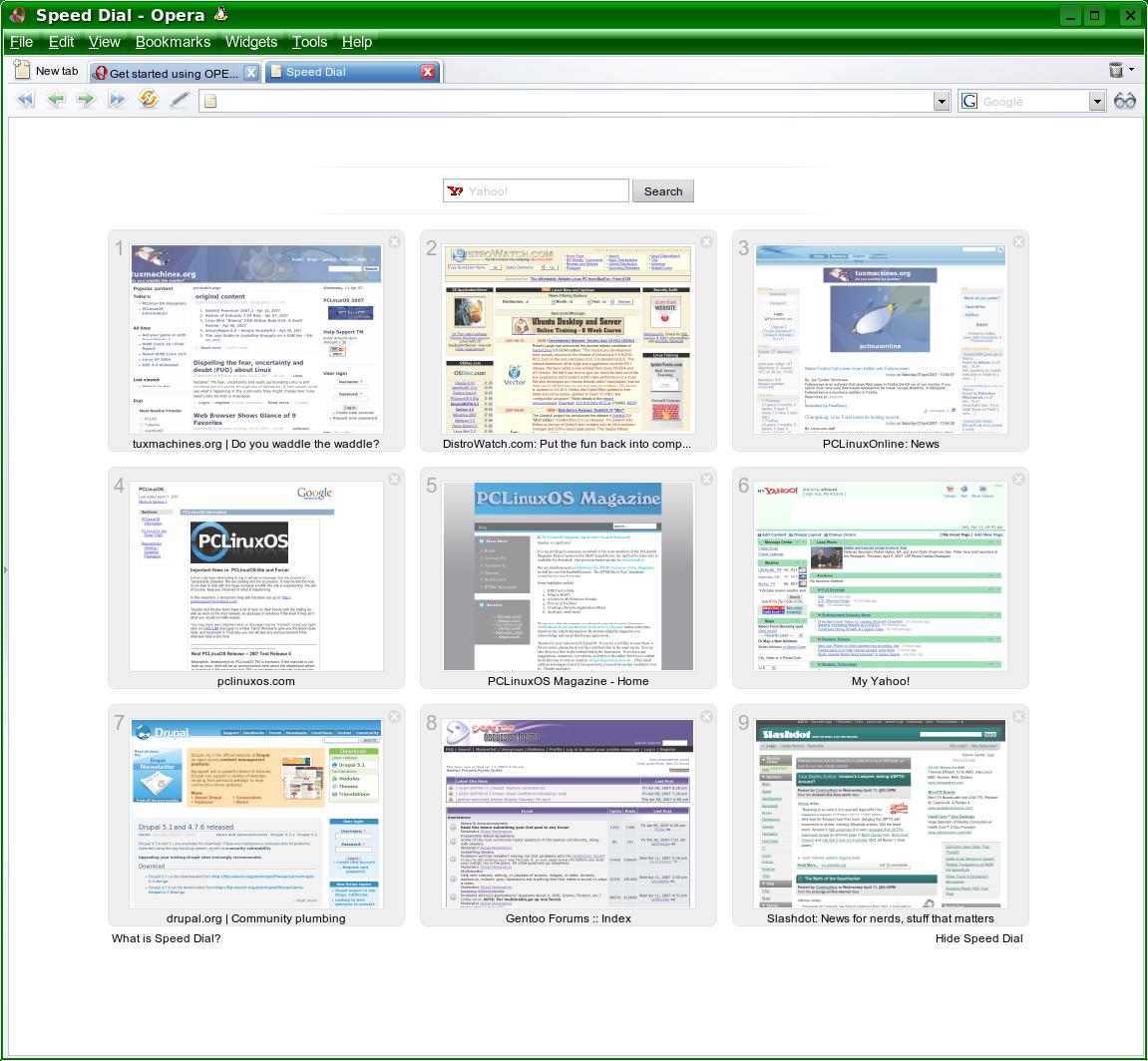This screenshot has width=1148, height=1061.
Task: Click the panel toggle handle on left edge
Action: [x=5, y=569]
